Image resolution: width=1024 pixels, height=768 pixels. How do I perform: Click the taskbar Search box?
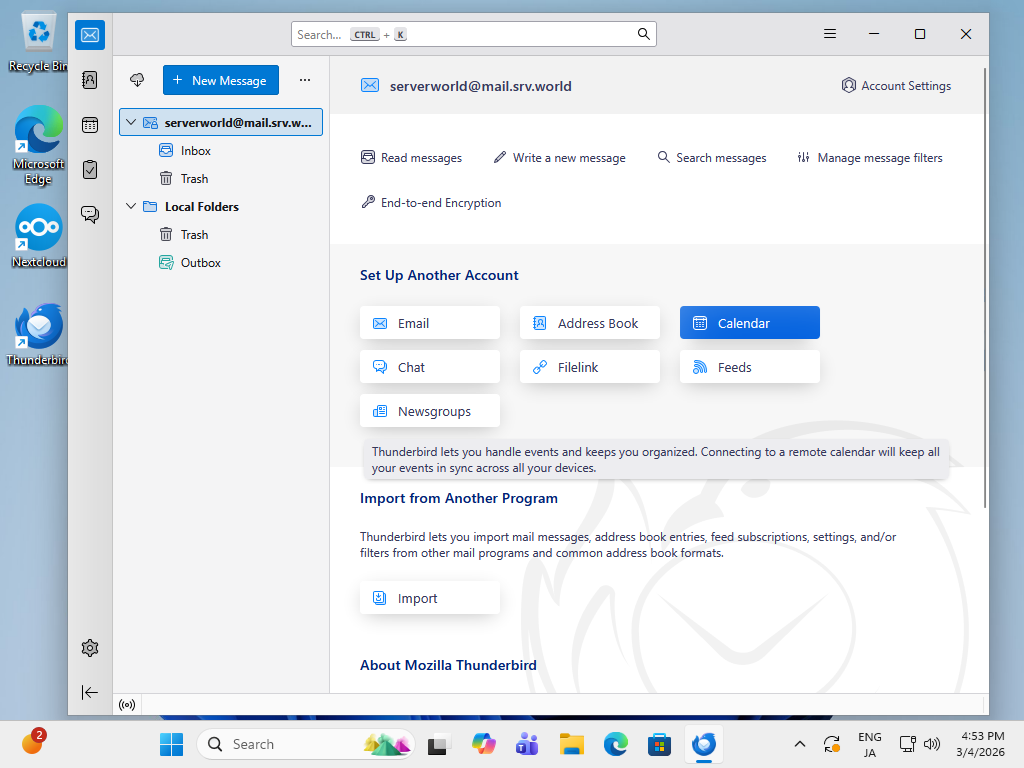point(306,744)
